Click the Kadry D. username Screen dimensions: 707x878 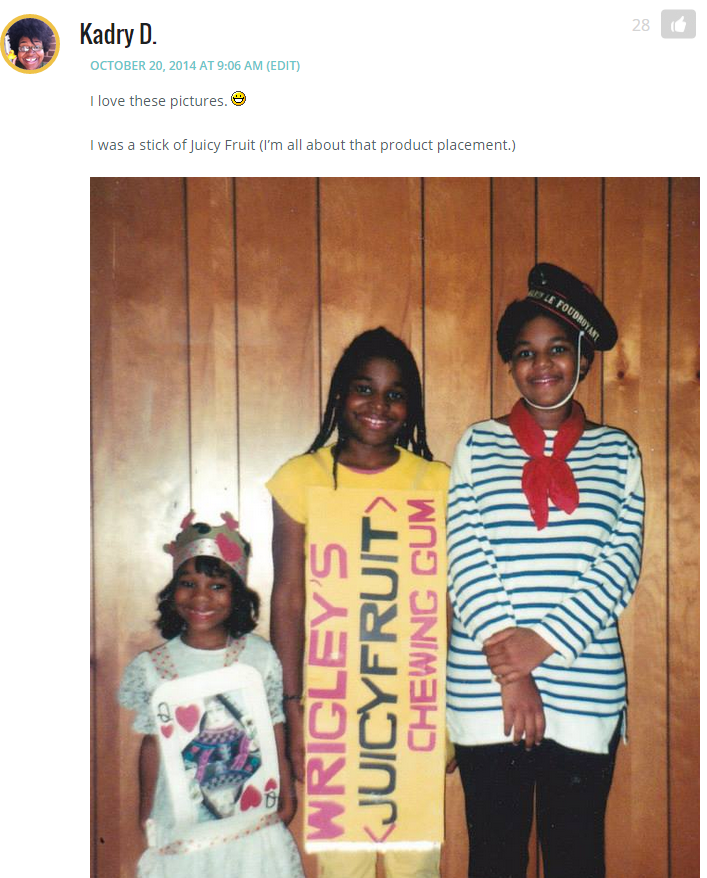(118, 34)
